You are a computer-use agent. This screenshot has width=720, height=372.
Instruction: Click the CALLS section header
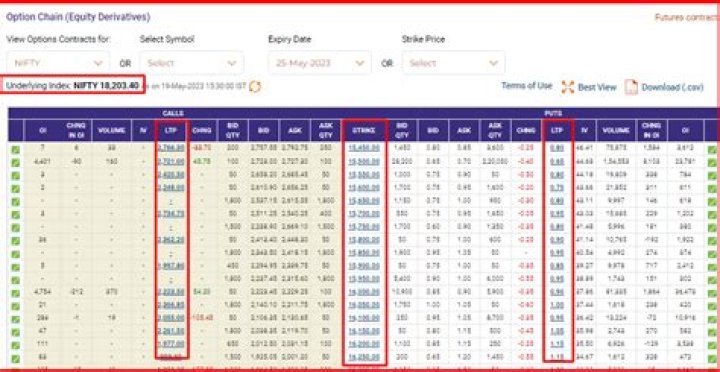coord(174,113)
